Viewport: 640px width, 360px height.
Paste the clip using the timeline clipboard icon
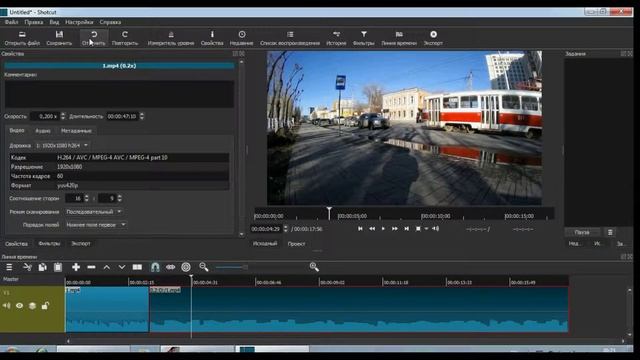coord(58,267)
